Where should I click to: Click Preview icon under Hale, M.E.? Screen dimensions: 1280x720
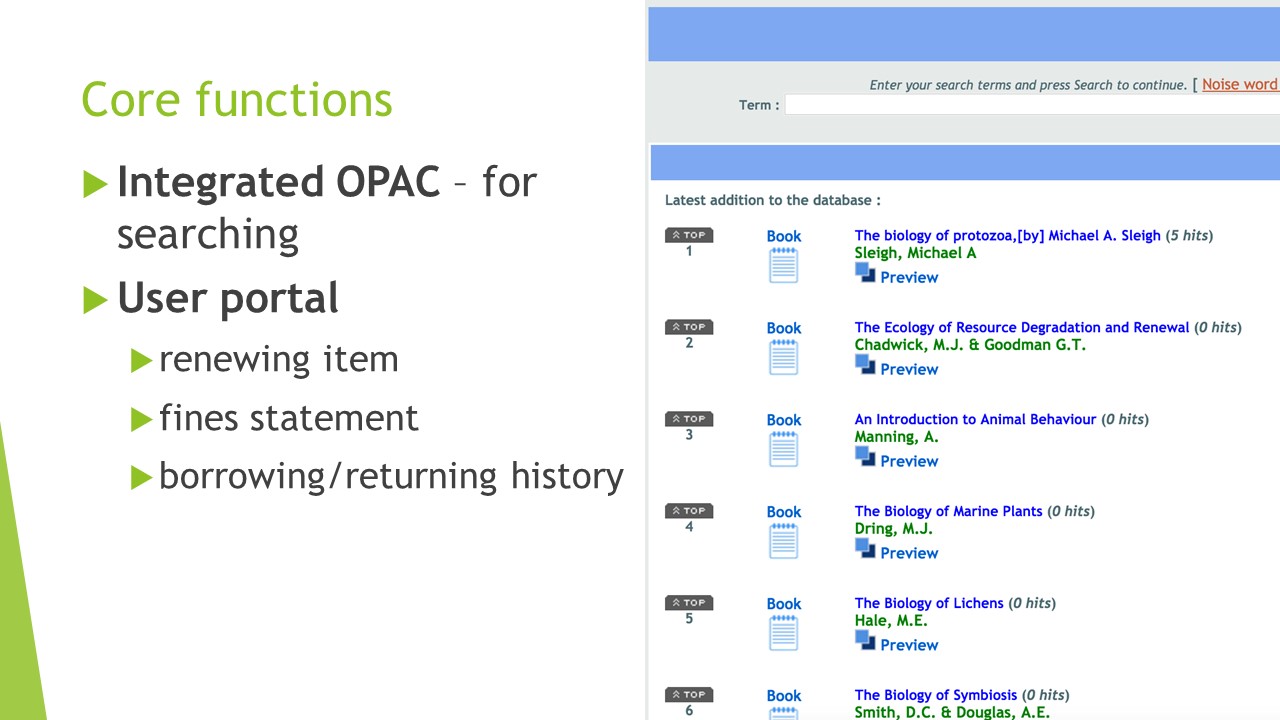865,641
